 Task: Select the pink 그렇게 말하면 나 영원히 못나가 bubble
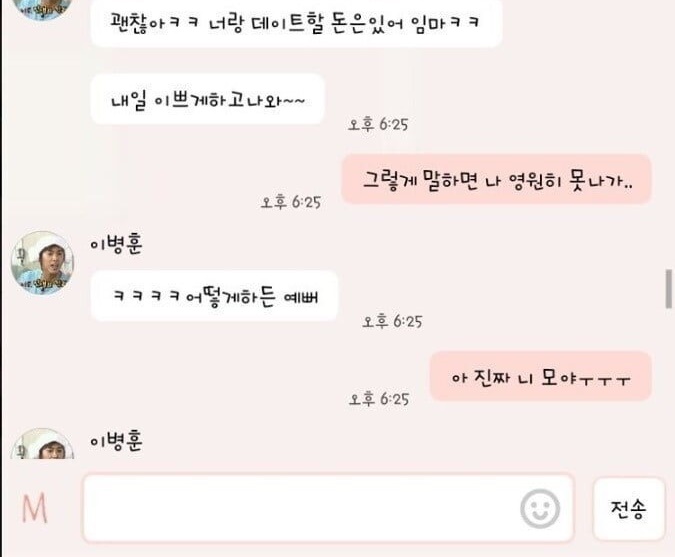tap(496, 179)
